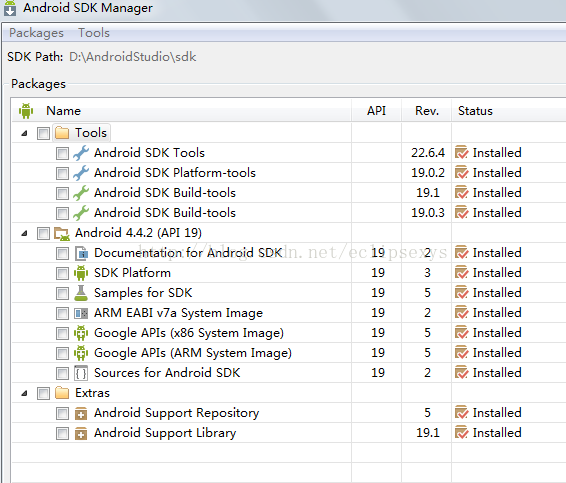Click the Sources for Android SDK braces icon
The width and height of the screenshot is (566, 483).
[81, 373]
